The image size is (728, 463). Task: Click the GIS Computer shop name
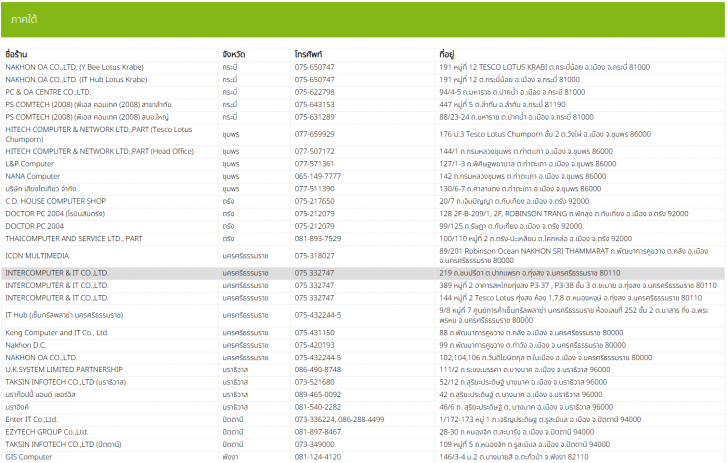coord(29,457)
